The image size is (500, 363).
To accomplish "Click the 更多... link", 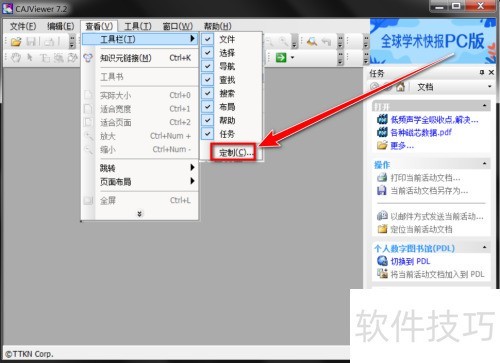I will click(402, 145).
